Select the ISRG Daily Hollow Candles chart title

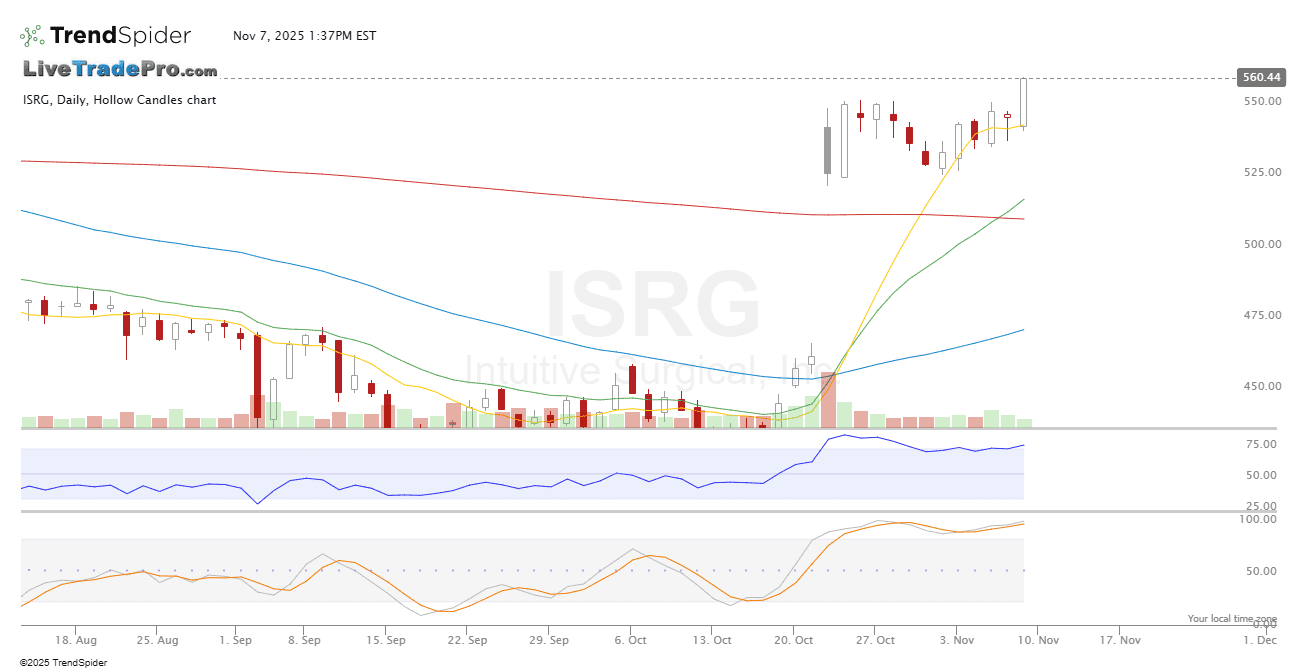coord(120,100)
